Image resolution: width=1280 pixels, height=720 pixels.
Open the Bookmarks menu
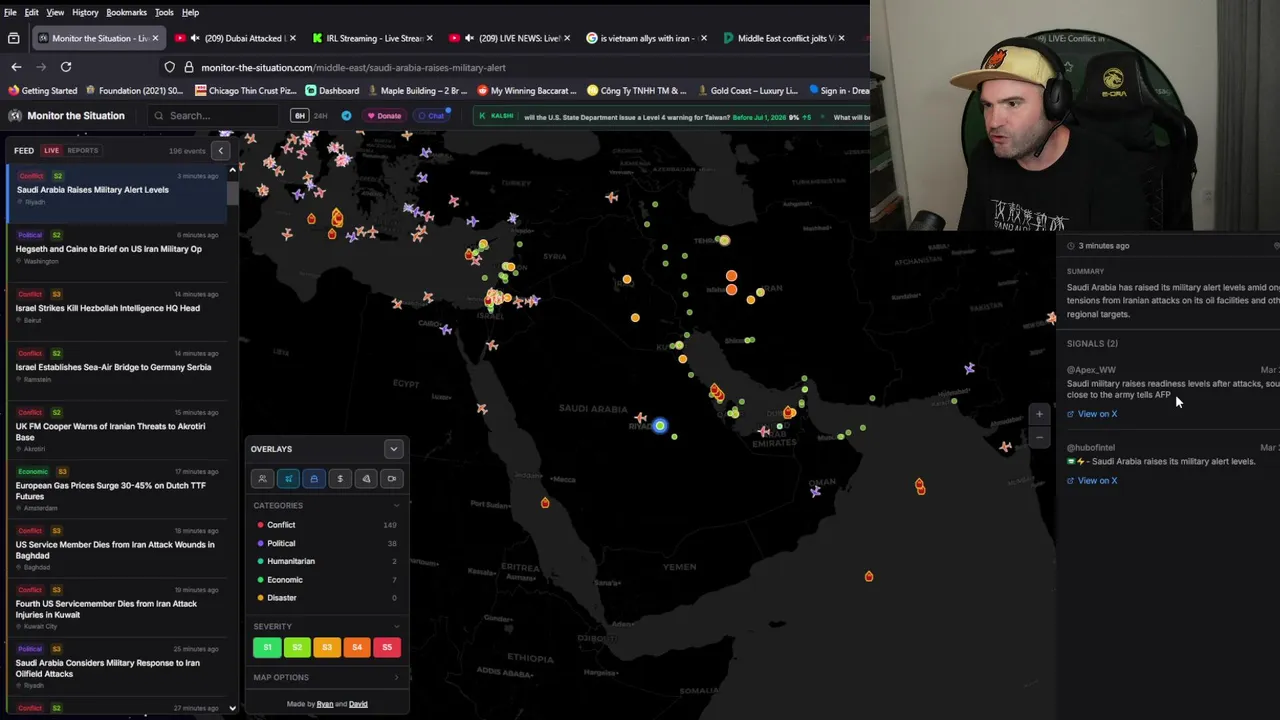pos(126,12)
